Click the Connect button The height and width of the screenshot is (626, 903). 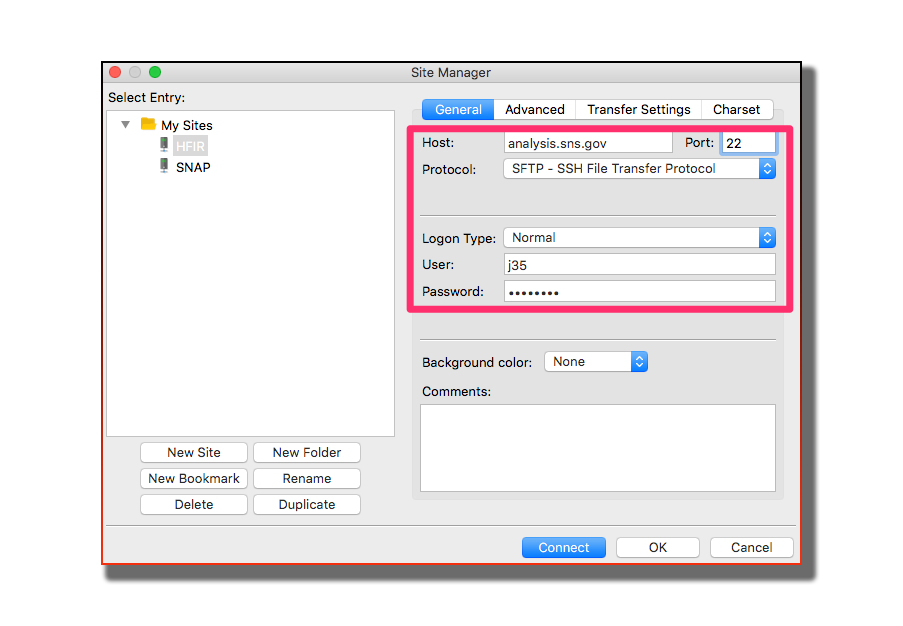[563, 547]
